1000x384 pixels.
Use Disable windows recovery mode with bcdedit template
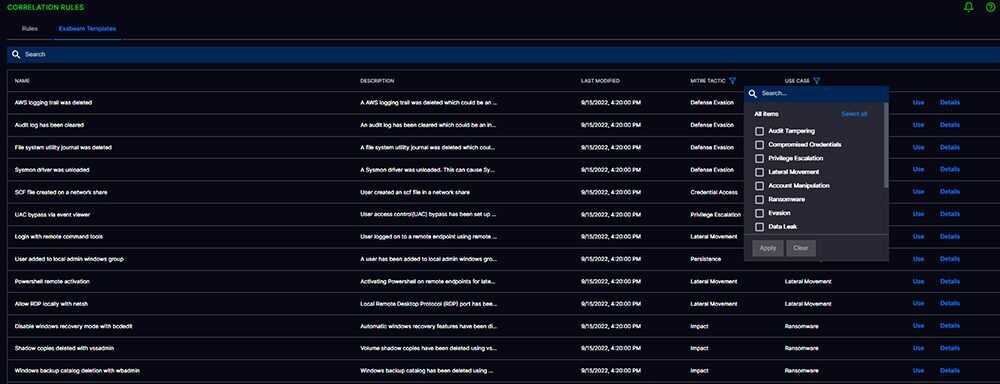coord(918,326)
